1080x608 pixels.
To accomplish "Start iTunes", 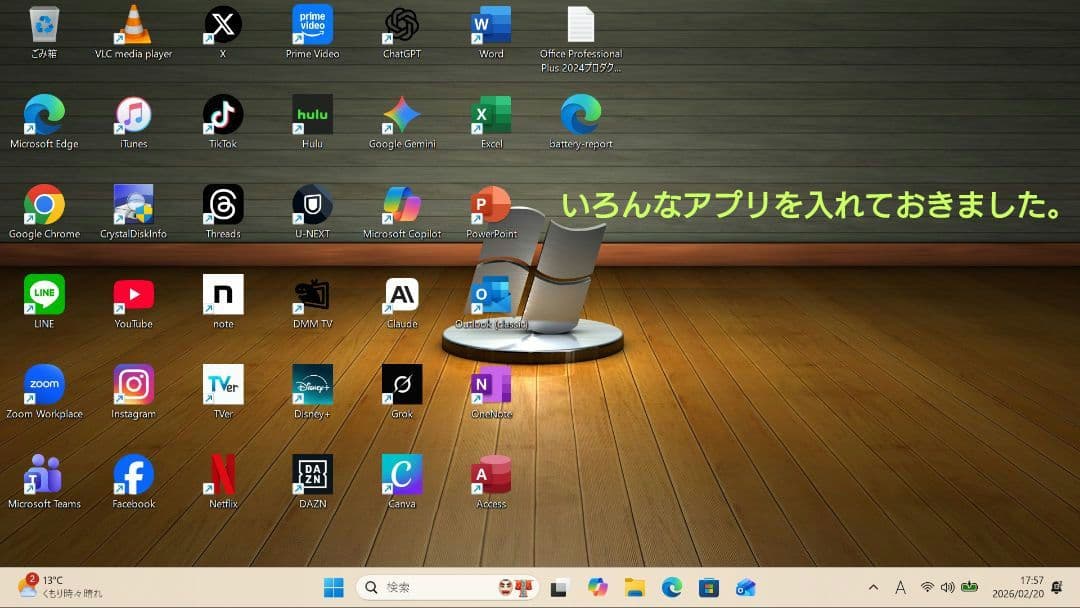I will (x=133, y=115).
